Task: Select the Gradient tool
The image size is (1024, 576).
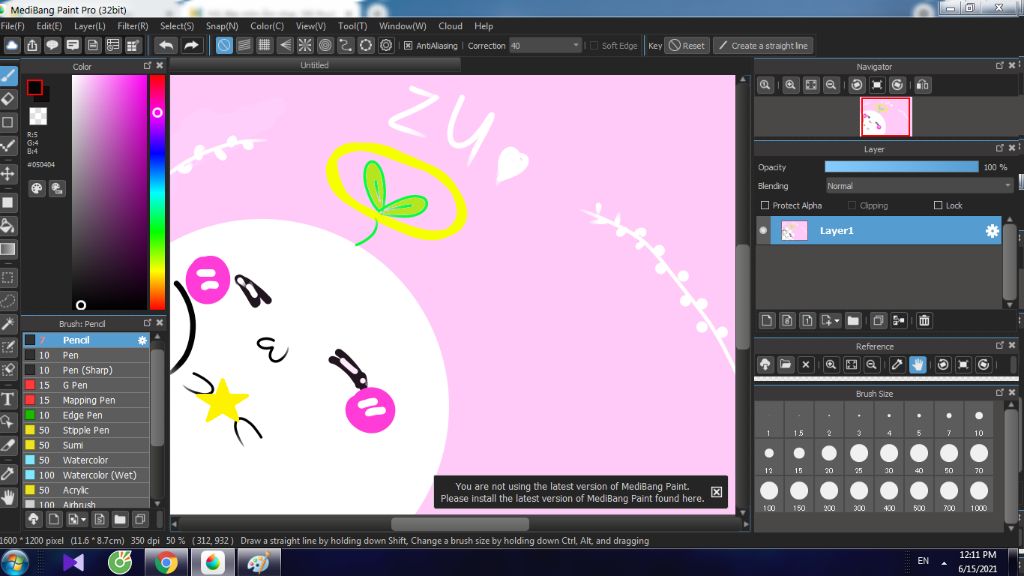Action: coord(8,249)
